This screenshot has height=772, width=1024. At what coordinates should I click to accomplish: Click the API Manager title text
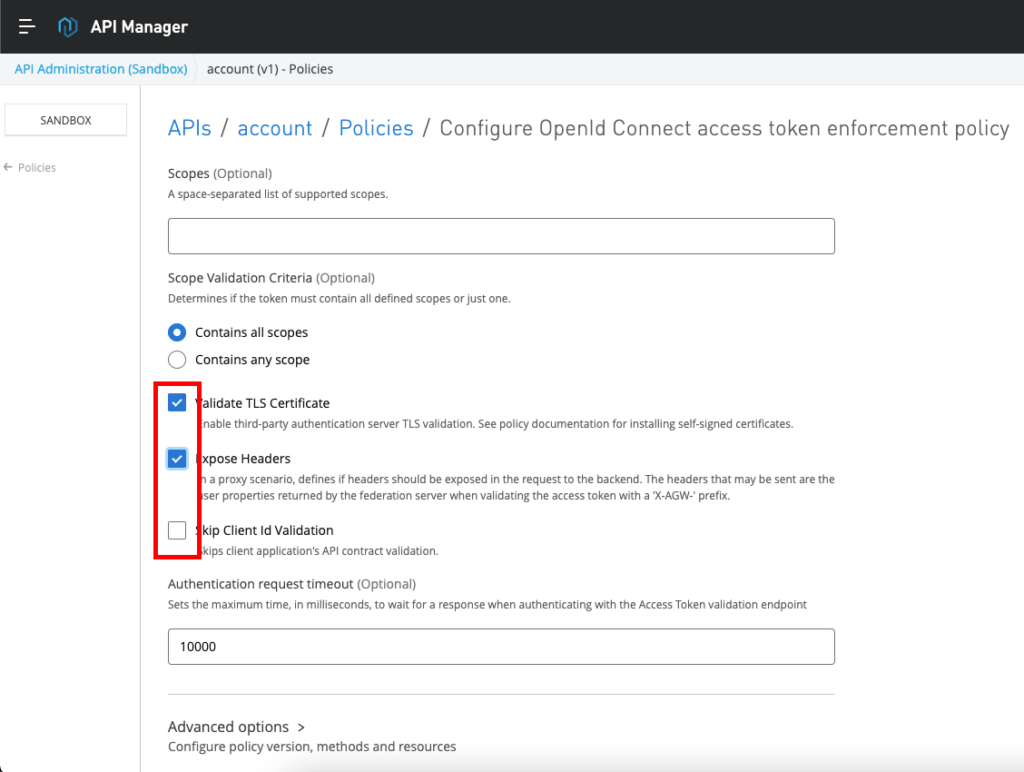coord(139,27)
